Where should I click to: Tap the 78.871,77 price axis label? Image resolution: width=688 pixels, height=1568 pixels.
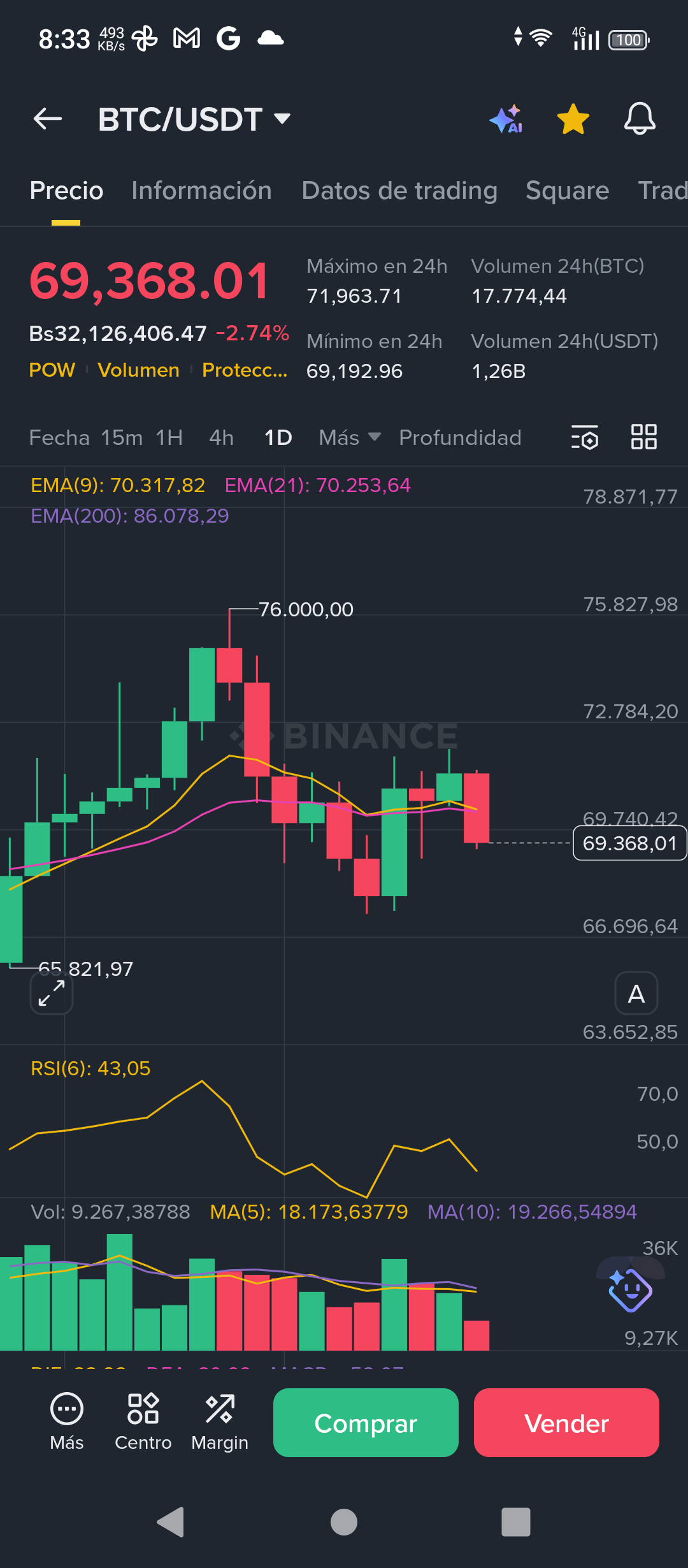pyautogui.click(x=631, y=497)
